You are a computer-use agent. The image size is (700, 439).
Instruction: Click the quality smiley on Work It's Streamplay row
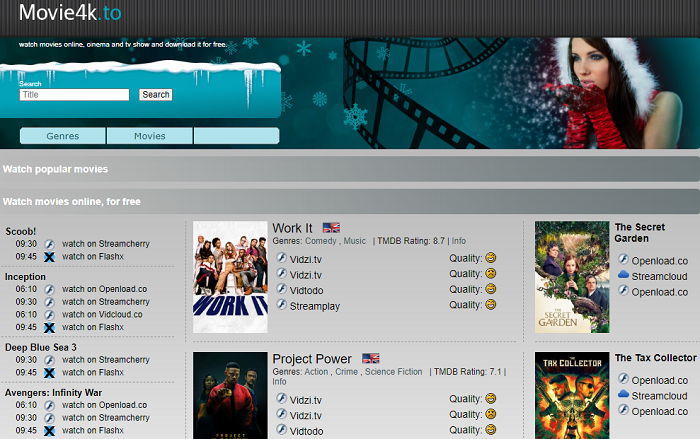[490, 305]
